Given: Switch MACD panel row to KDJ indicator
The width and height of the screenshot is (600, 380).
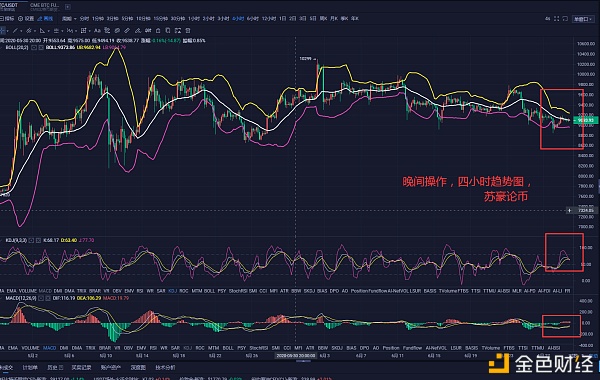Looking at the screenshot, I should [188, 348].
